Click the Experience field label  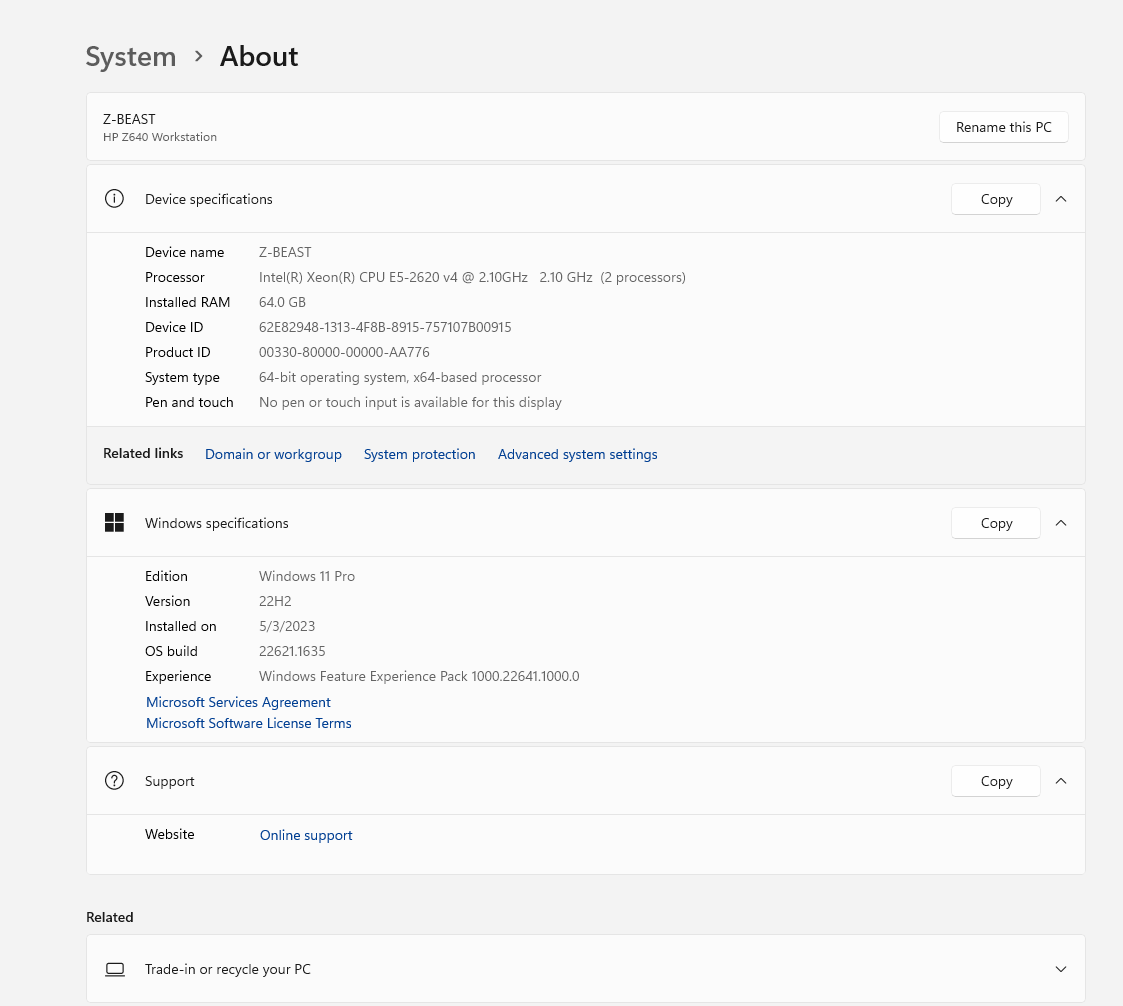click(178, 677)
